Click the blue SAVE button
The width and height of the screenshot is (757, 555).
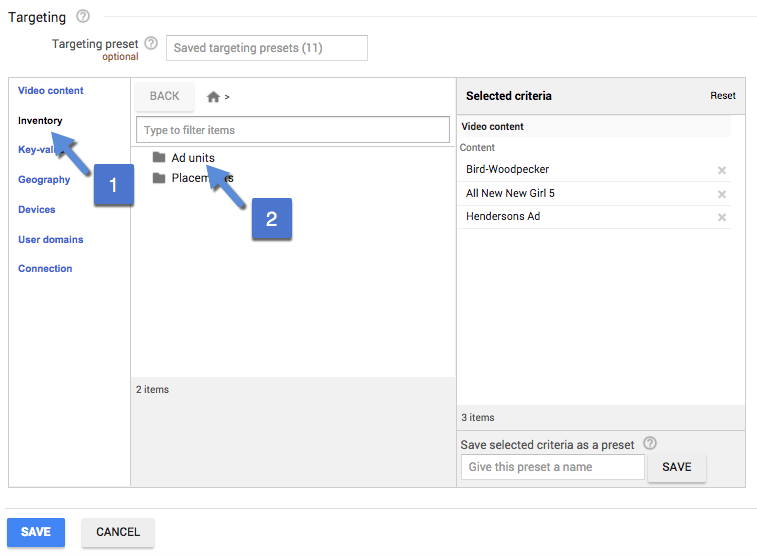pos(36,532)
